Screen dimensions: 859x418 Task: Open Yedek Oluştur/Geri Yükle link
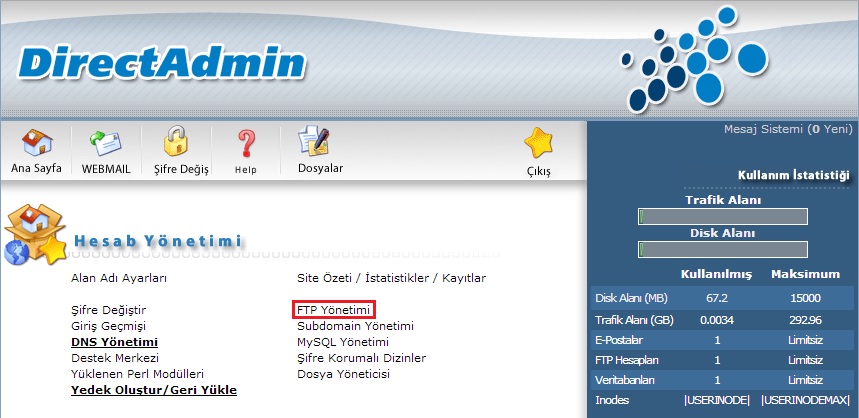(154, 390)
